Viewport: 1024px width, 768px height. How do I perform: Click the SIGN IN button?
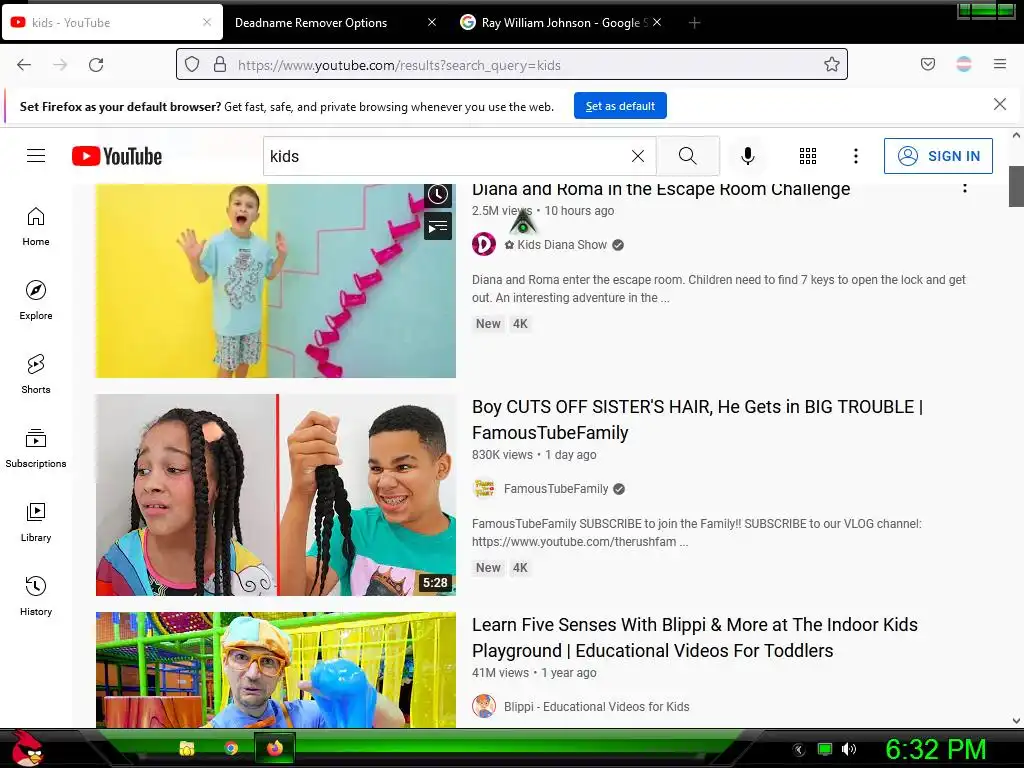click(x=938, y=156)
